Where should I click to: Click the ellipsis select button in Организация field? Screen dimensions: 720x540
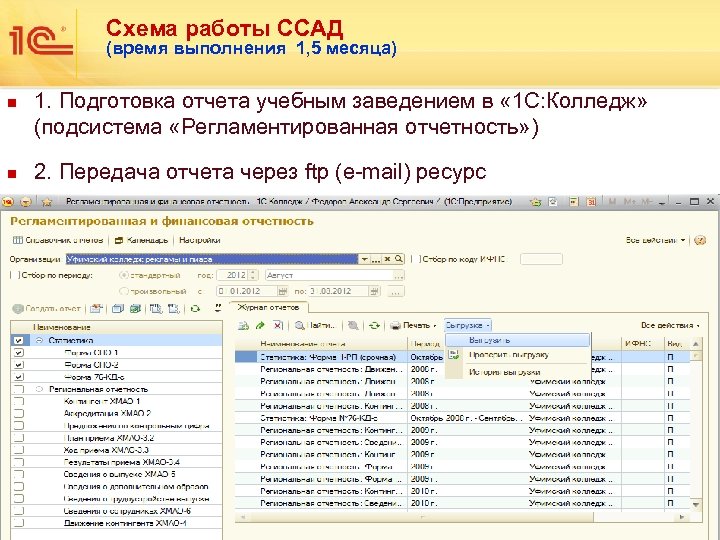(376, 259)
